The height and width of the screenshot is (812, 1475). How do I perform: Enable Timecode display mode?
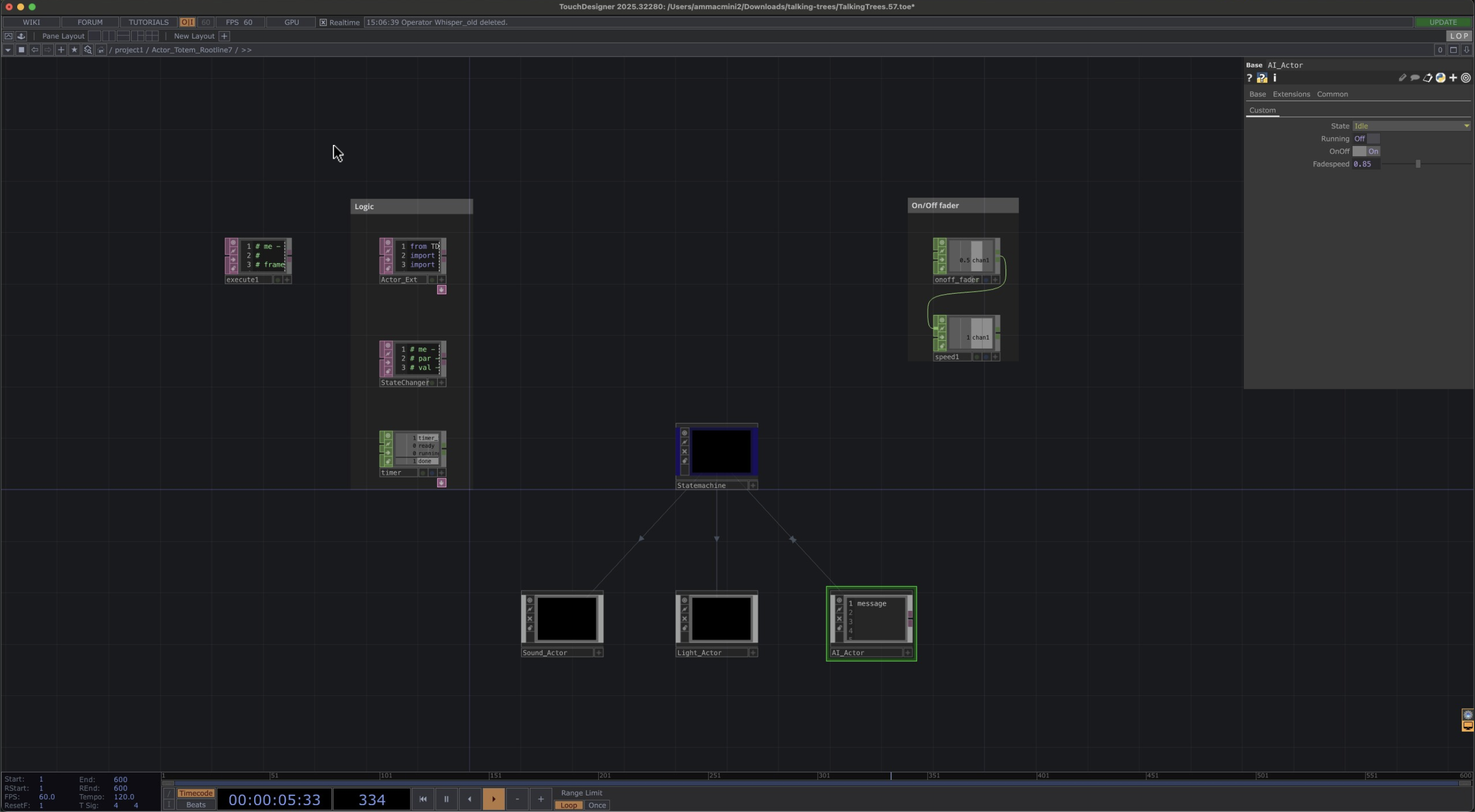pos(195,793)
